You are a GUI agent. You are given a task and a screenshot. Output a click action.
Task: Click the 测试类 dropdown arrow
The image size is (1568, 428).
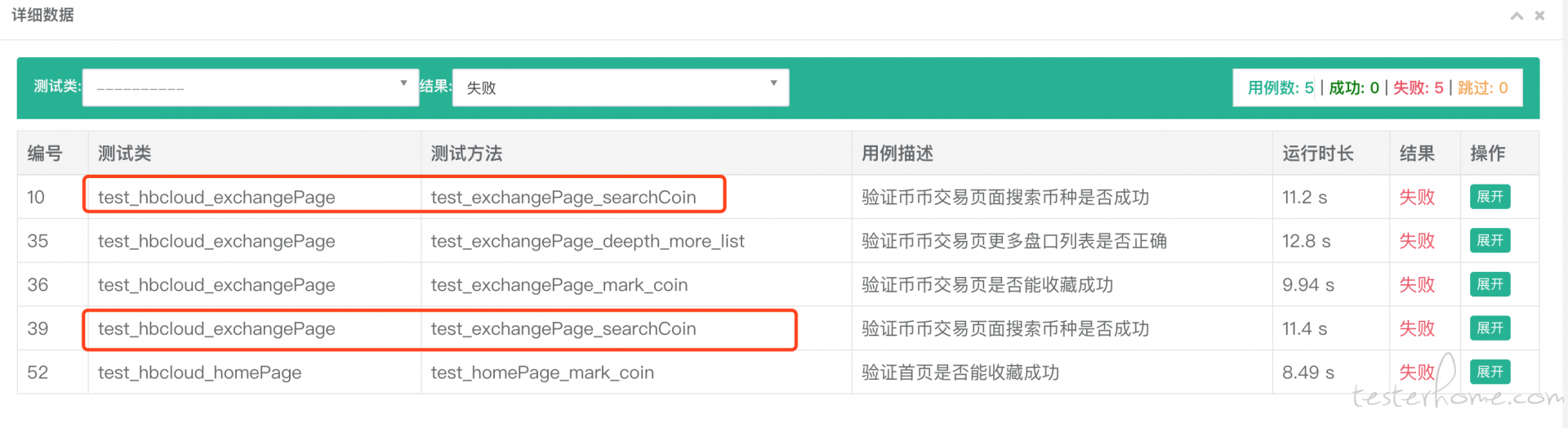(403, 83)
